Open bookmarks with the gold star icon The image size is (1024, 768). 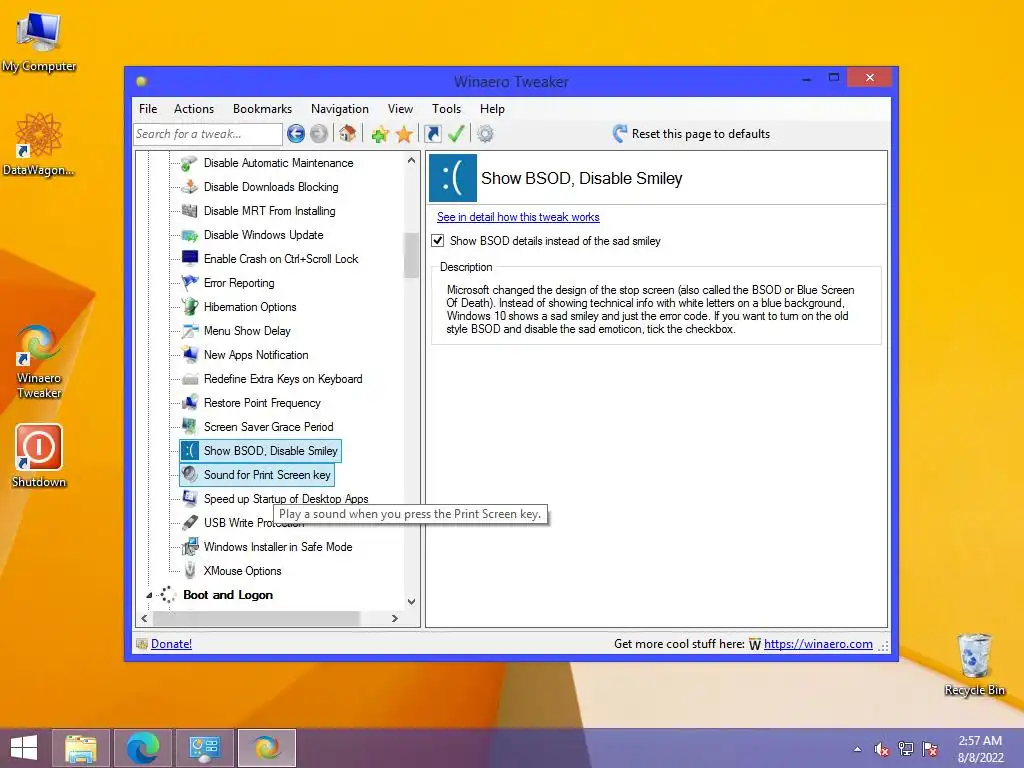pos(404,135)
